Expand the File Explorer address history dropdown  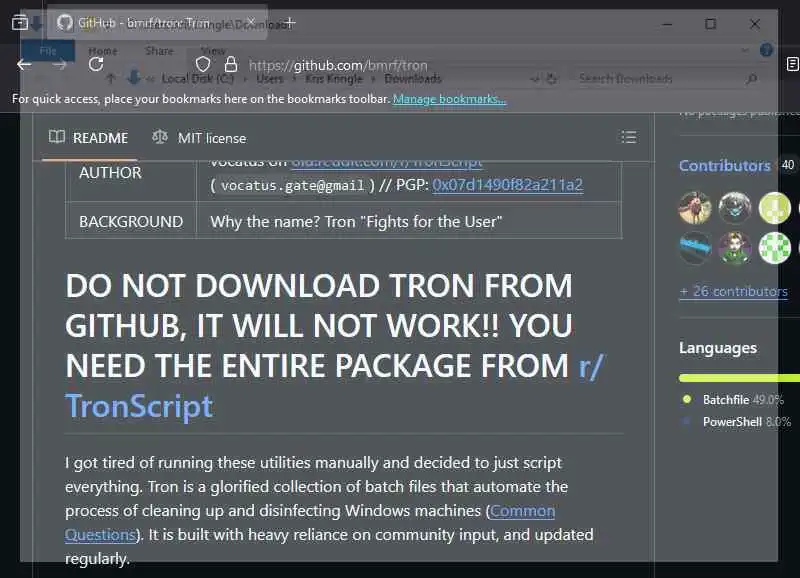(535, 79)
